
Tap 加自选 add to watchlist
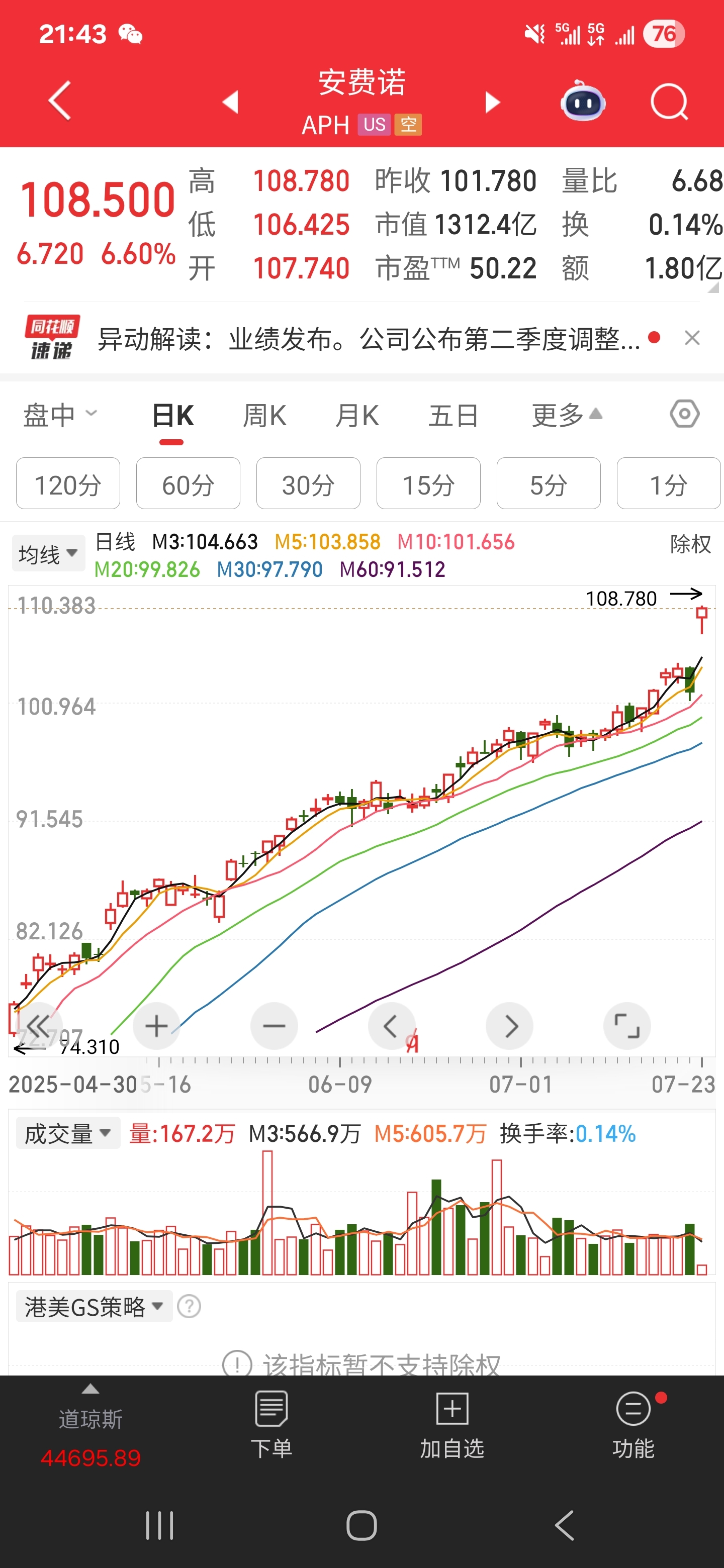452,1425
